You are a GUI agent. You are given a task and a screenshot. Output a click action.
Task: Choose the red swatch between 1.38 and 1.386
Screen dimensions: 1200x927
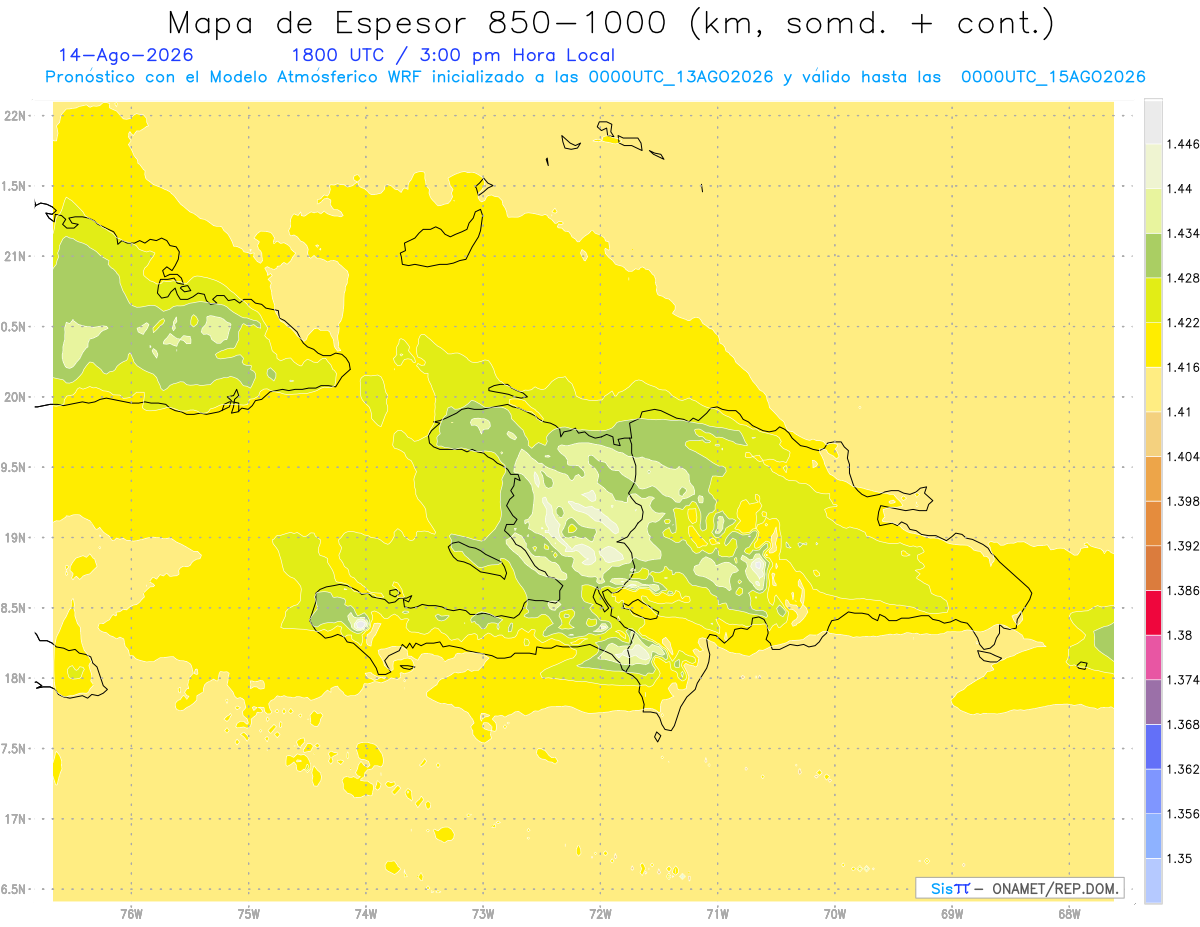[1152, 612]
